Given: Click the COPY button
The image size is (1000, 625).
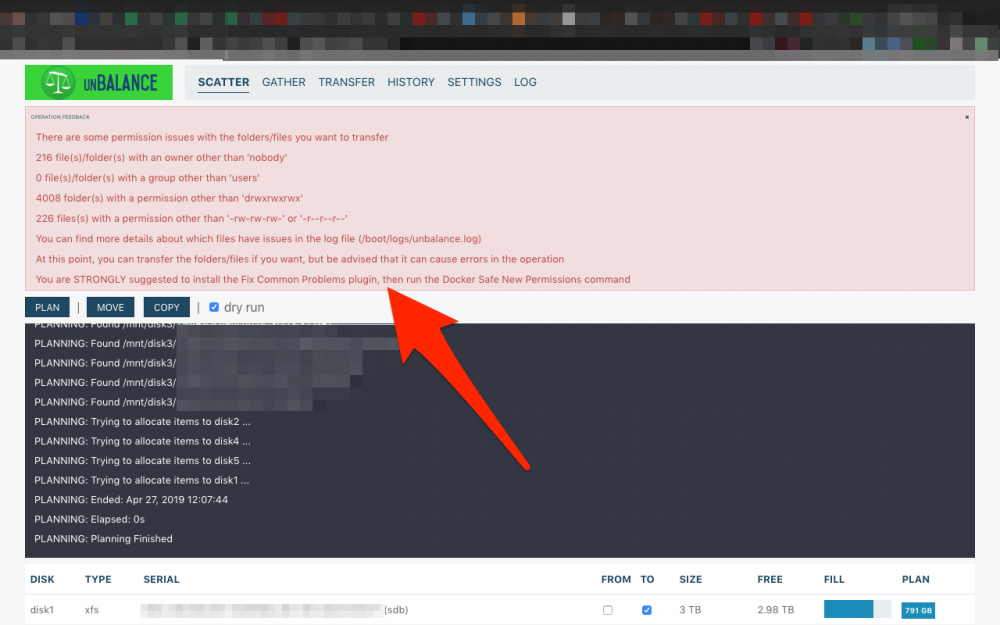Looking at the screenshot, I should [166, 307].
